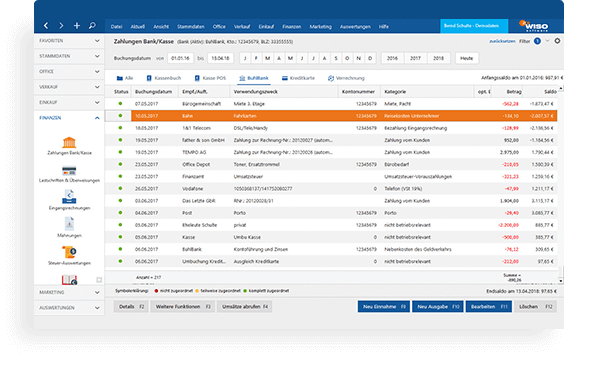Screen dimensions: 600x392
Task: Open search with the magnifier icon
Action: pyautogui.click(x=92, y=26)
